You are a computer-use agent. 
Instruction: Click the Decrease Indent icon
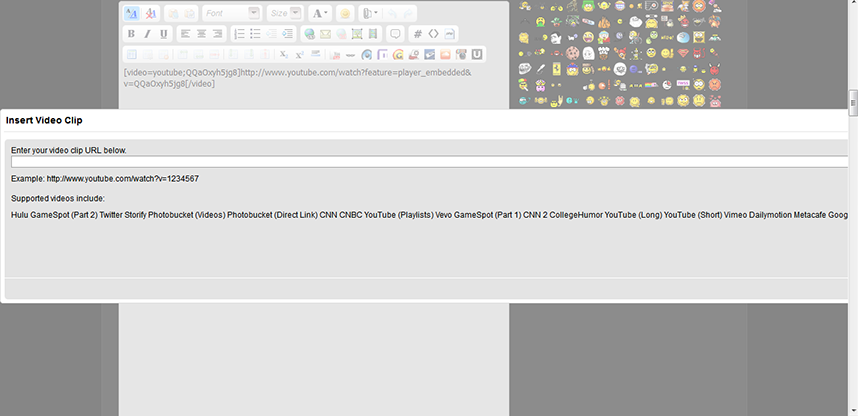pos(271,34)
